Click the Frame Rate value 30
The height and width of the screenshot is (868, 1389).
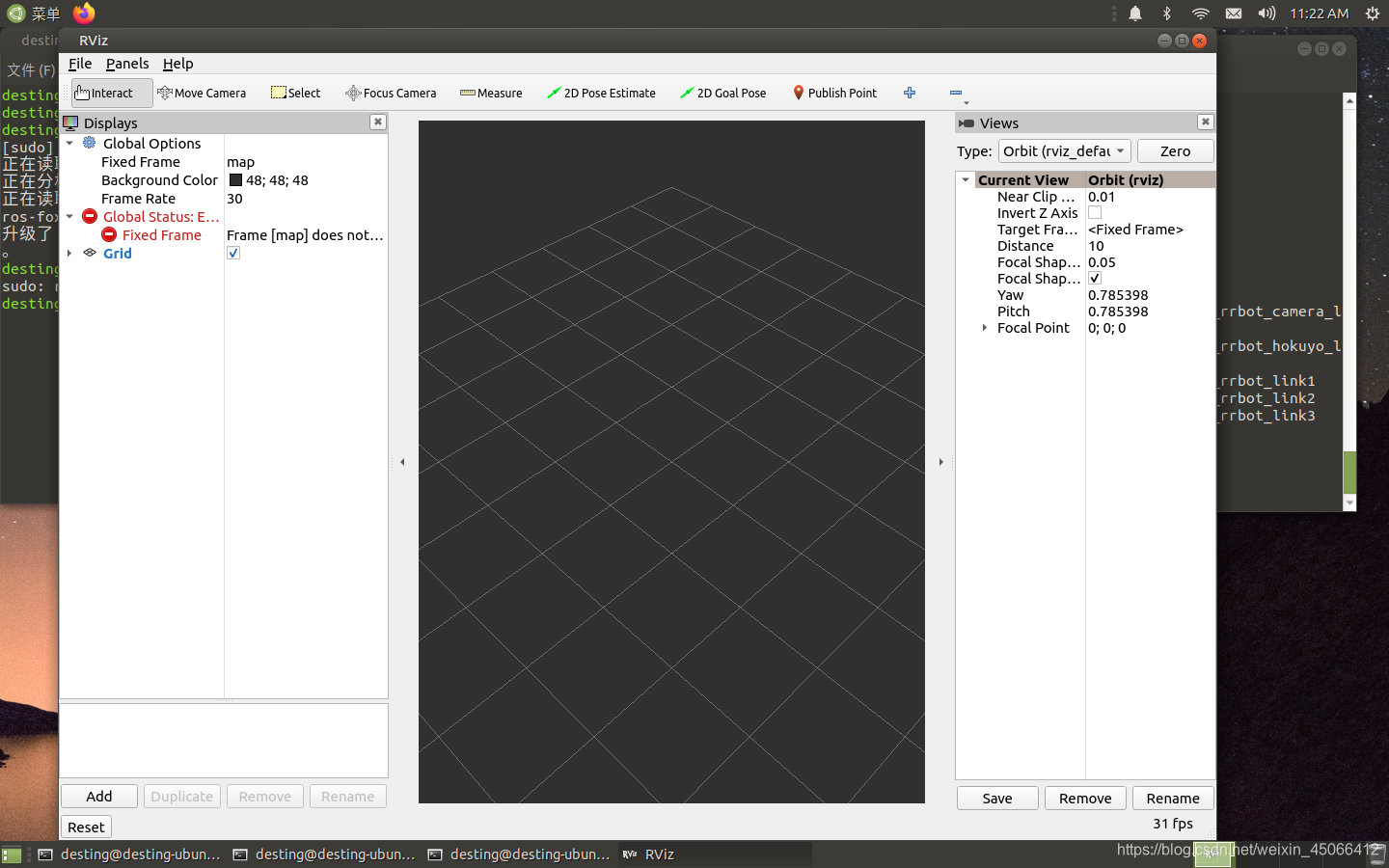coord(234,199)
